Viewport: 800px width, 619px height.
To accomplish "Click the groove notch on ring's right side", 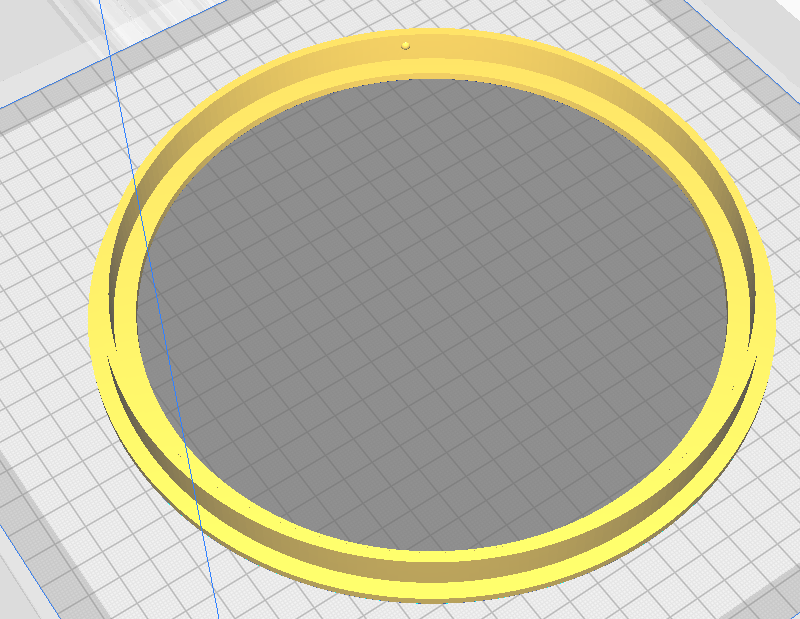I will [753, 354].
